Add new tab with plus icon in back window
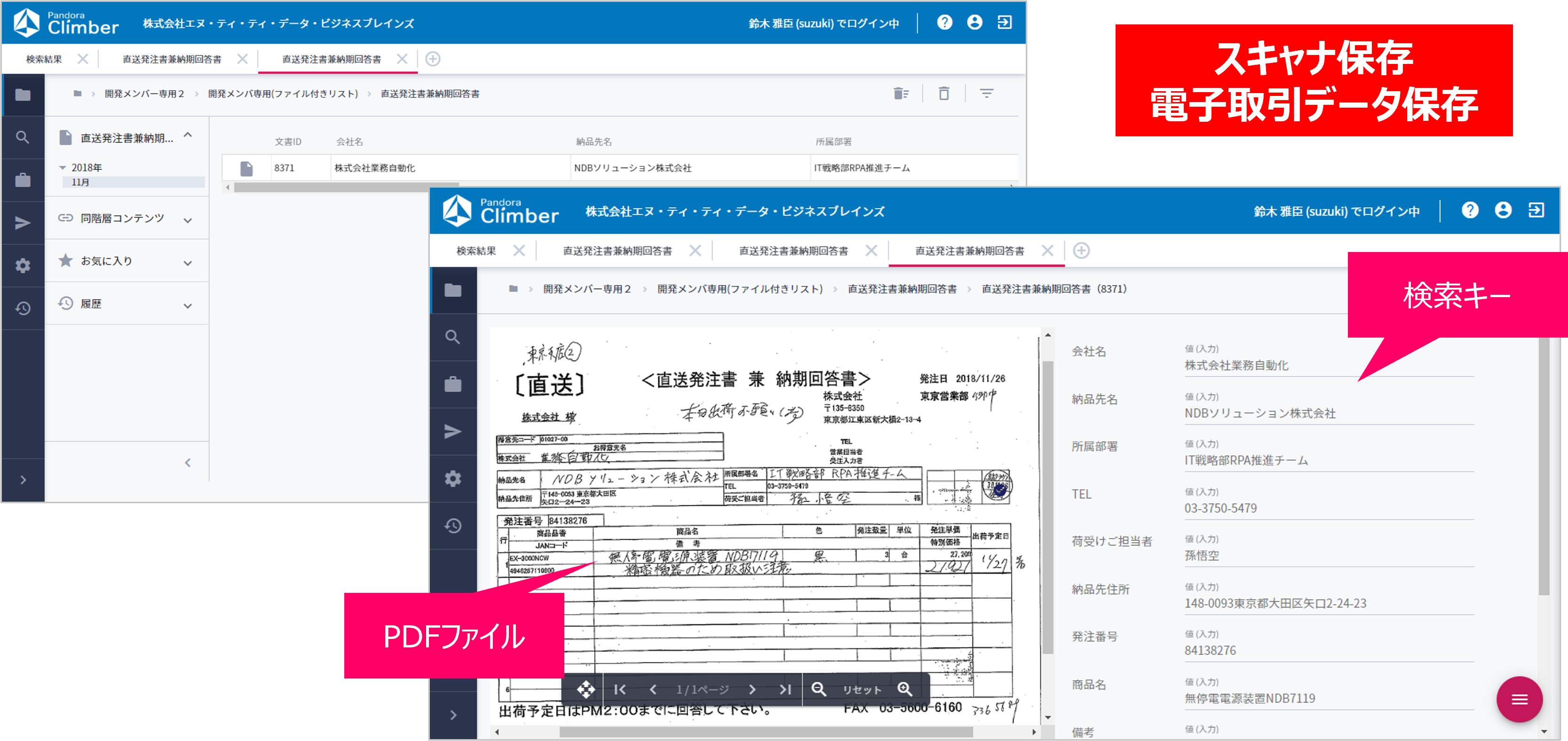Screen dimensions: 1568x741 click(433, 59)
